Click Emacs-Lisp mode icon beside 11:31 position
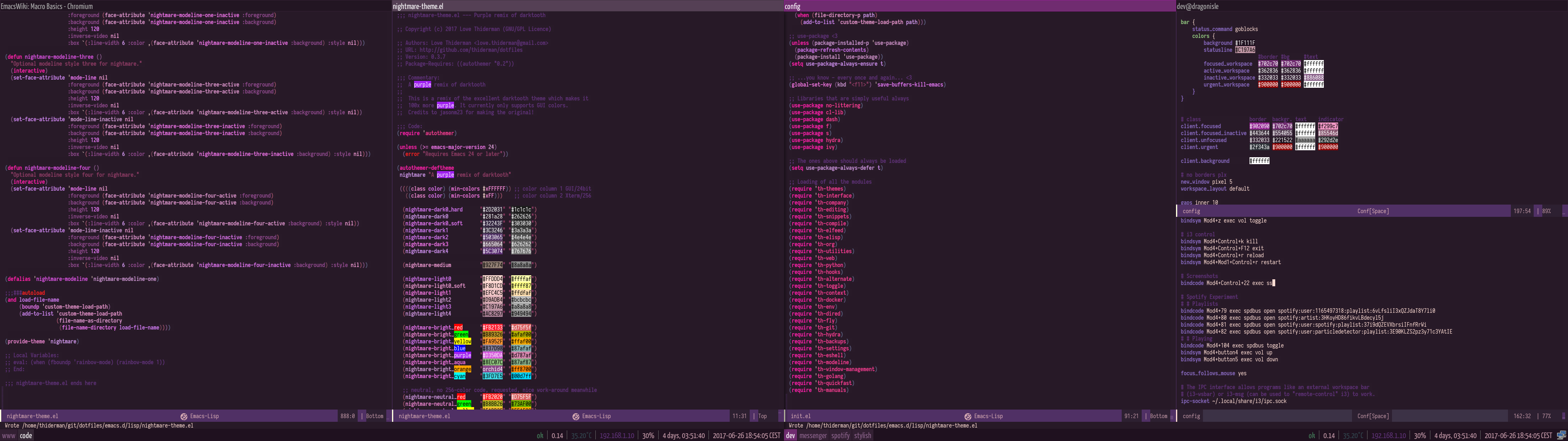 [575, 416]
